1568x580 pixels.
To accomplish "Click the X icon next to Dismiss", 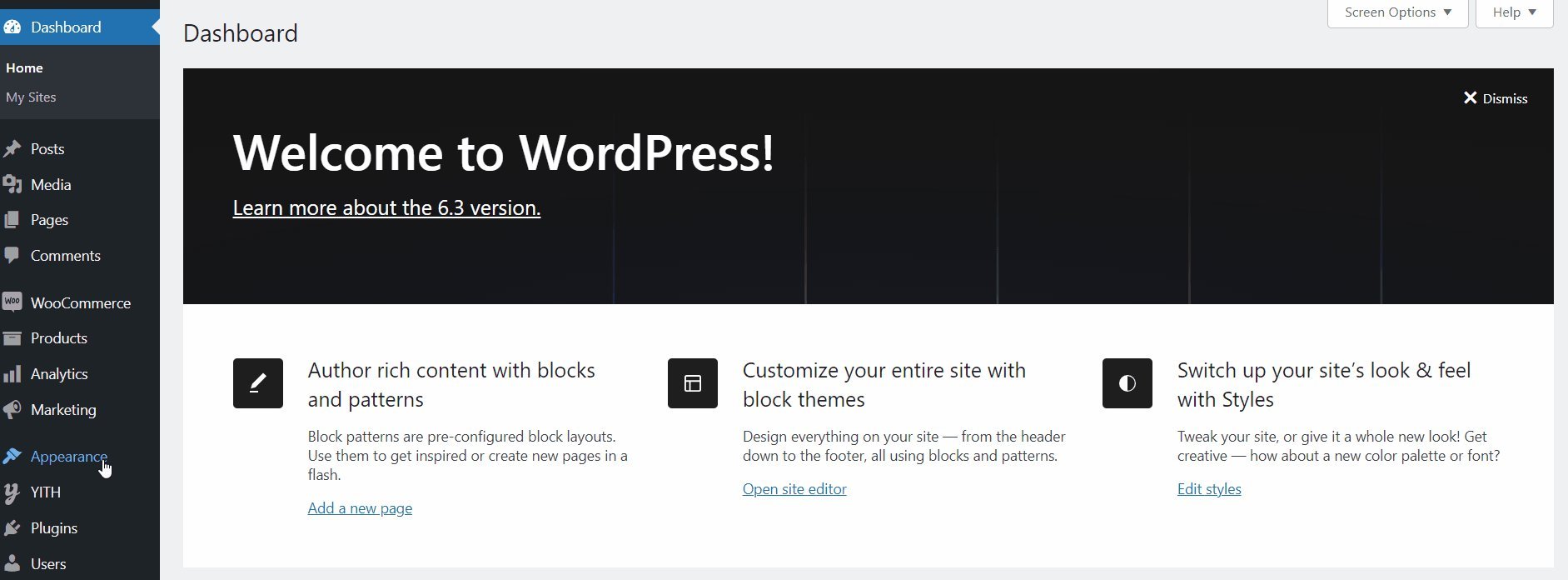I will (x=1471, y=98).
